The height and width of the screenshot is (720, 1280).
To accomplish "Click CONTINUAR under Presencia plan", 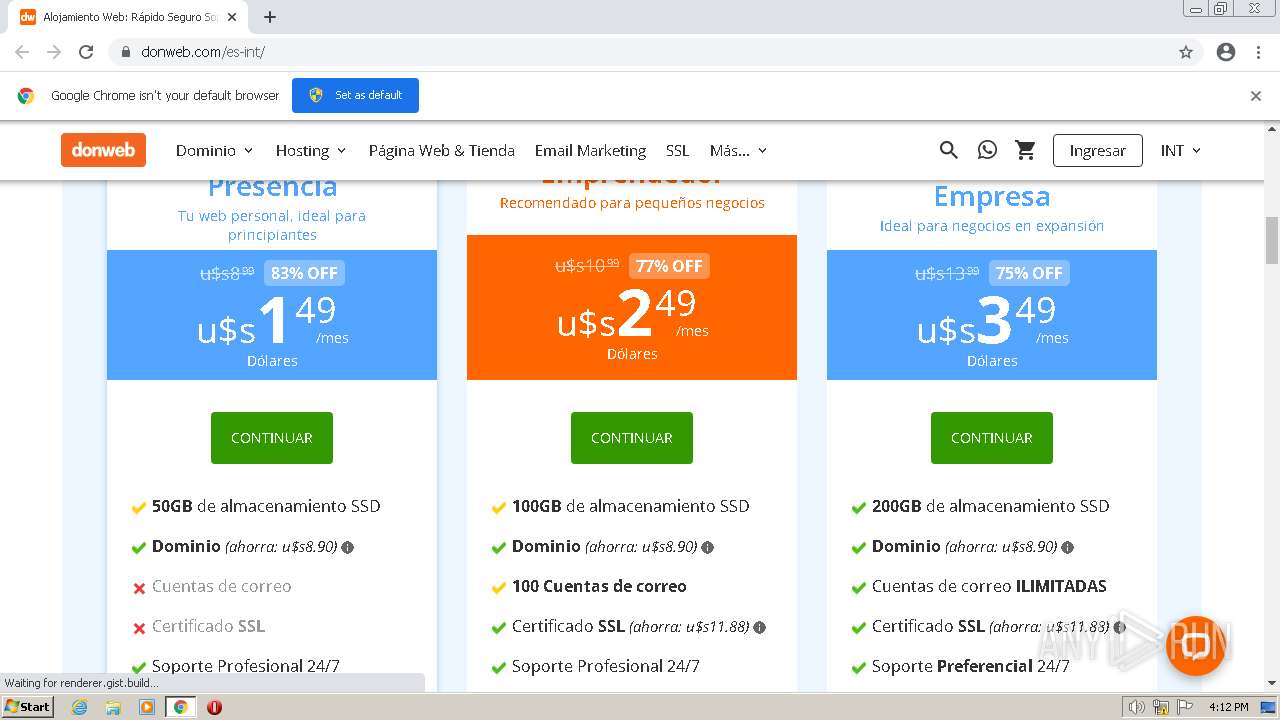I will [x=272, y=438].
